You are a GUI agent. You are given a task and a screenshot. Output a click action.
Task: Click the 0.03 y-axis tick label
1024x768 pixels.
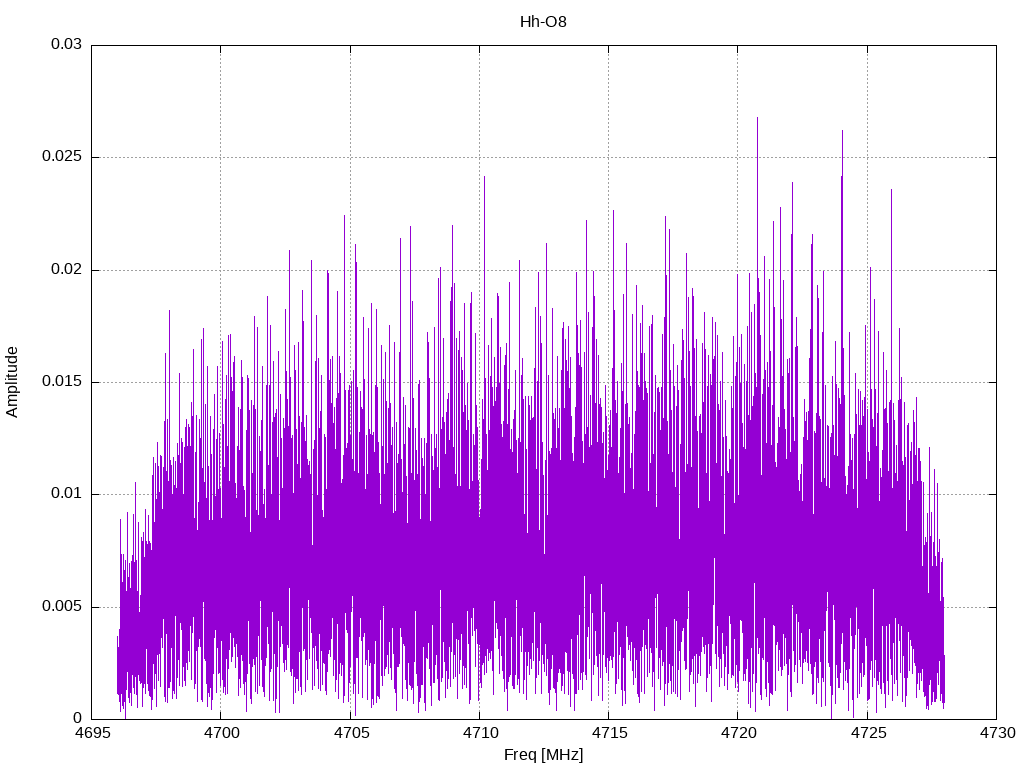click(67, 44)
